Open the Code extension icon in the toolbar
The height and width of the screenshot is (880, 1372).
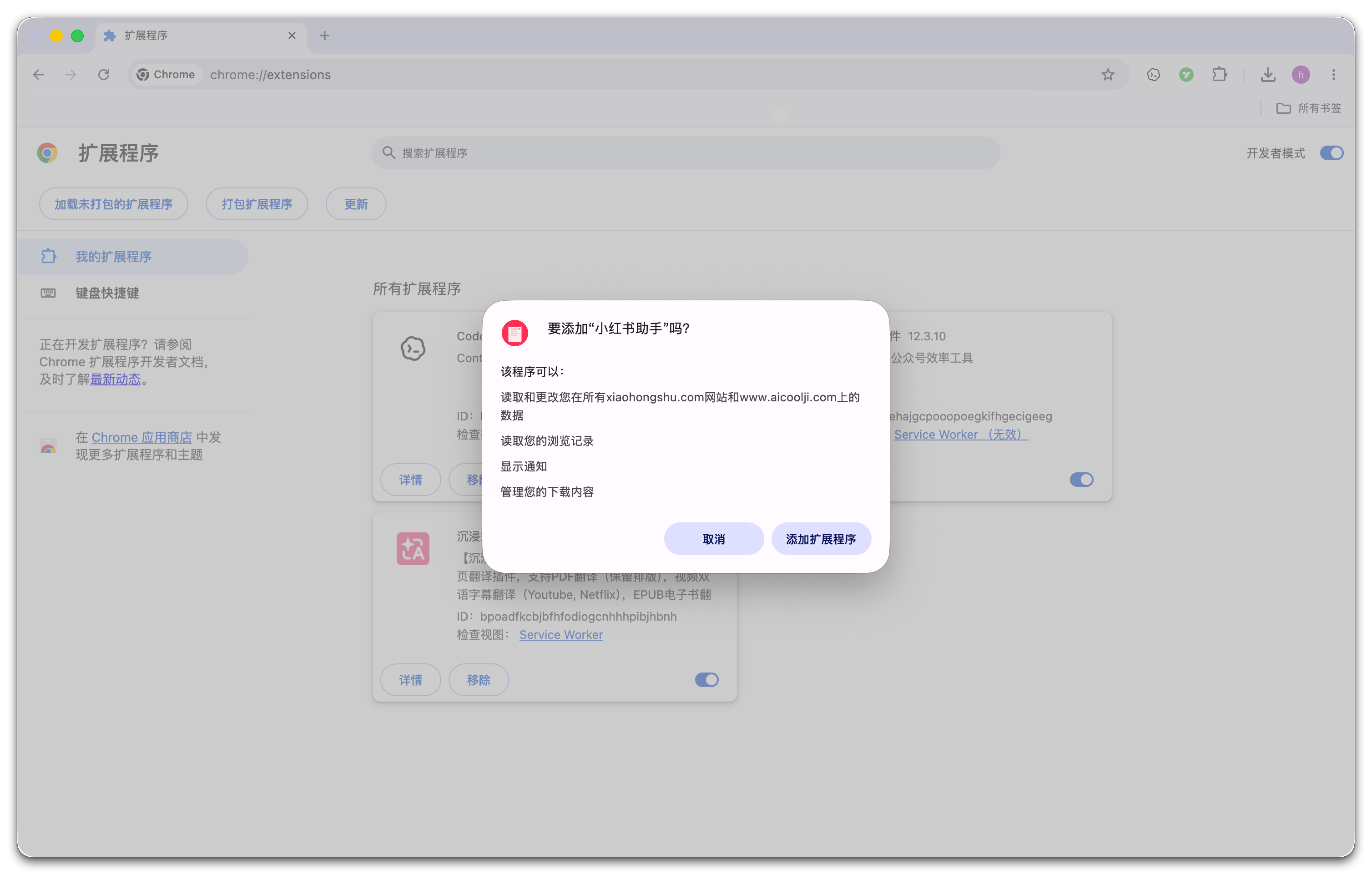1153,75
